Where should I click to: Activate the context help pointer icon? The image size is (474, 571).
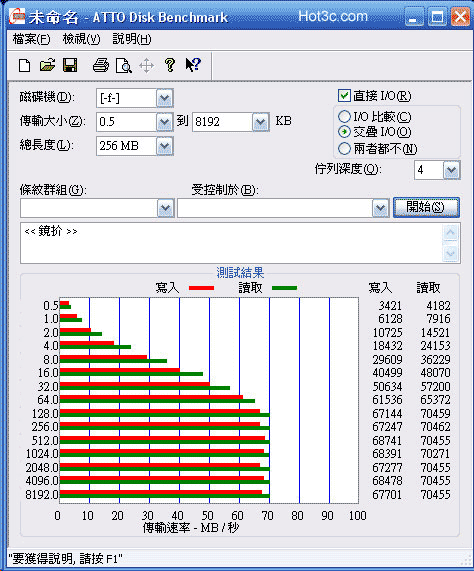tap(193, 66)
